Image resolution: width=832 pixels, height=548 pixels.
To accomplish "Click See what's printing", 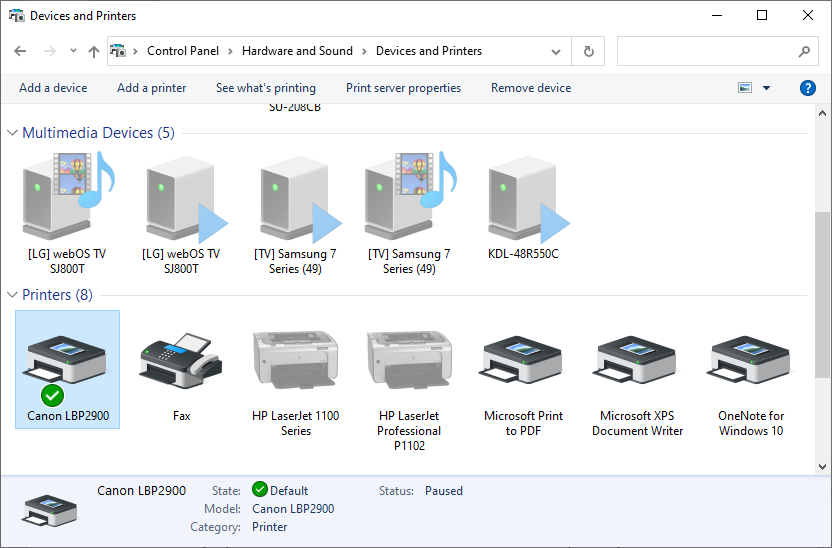I will 266,88.
